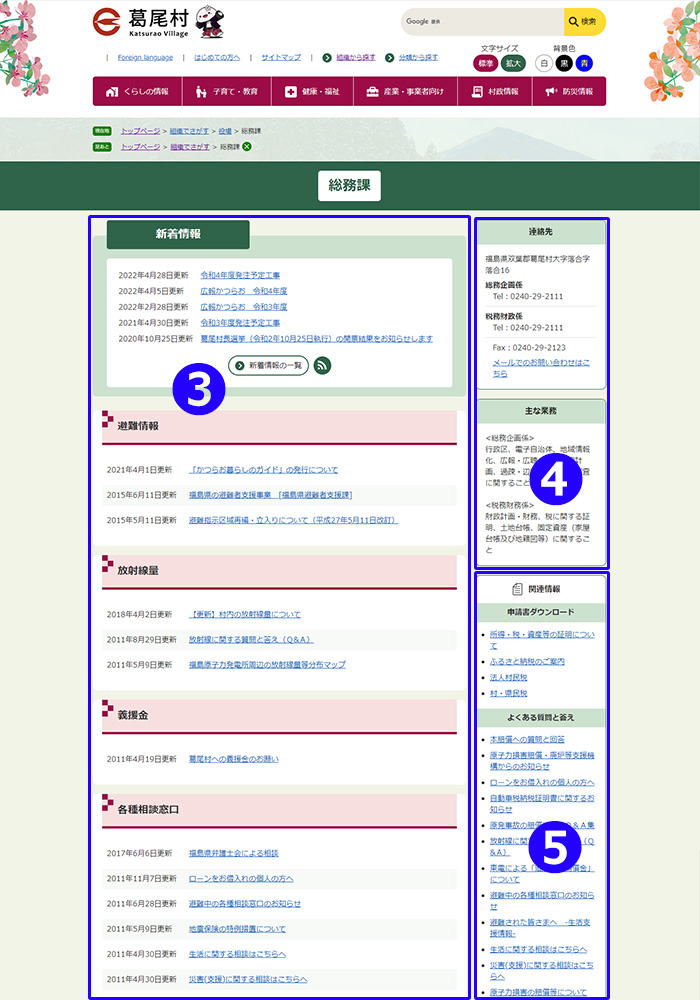Image resolution: width=700 pixels, height=1000 pixels.
Task: Open 原子力損害賠償・廃炉等支援機構からのお知らせ link
Action: 542,761
